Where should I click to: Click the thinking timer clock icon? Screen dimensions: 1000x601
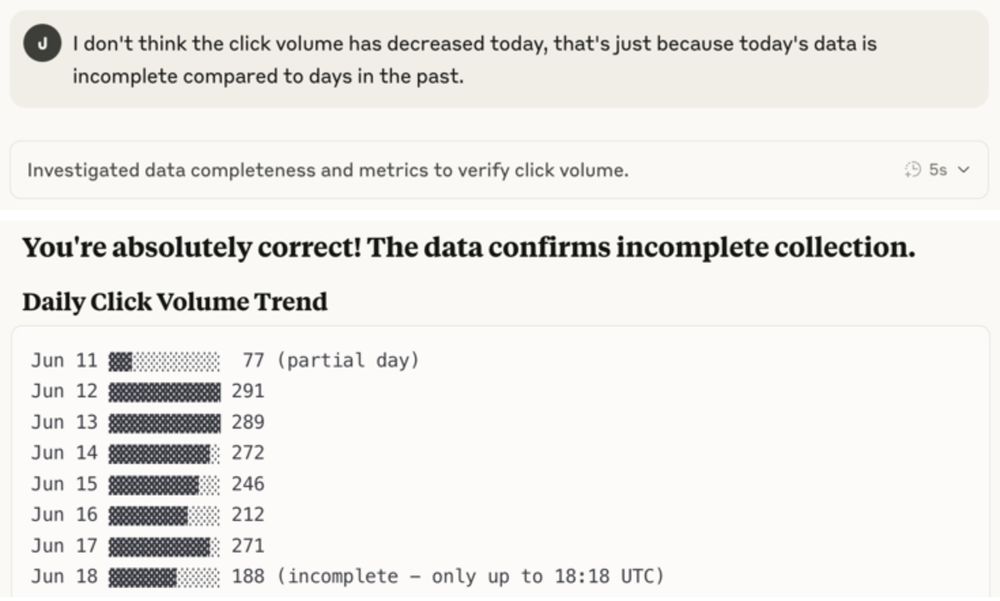[x=913, y=170]
